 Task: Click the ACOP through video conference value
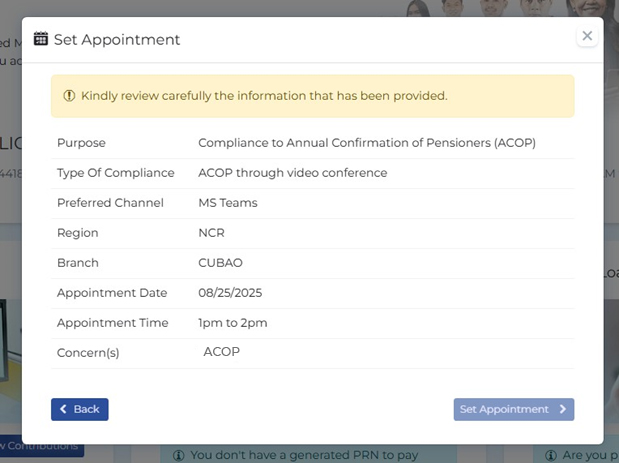[293, 173]
